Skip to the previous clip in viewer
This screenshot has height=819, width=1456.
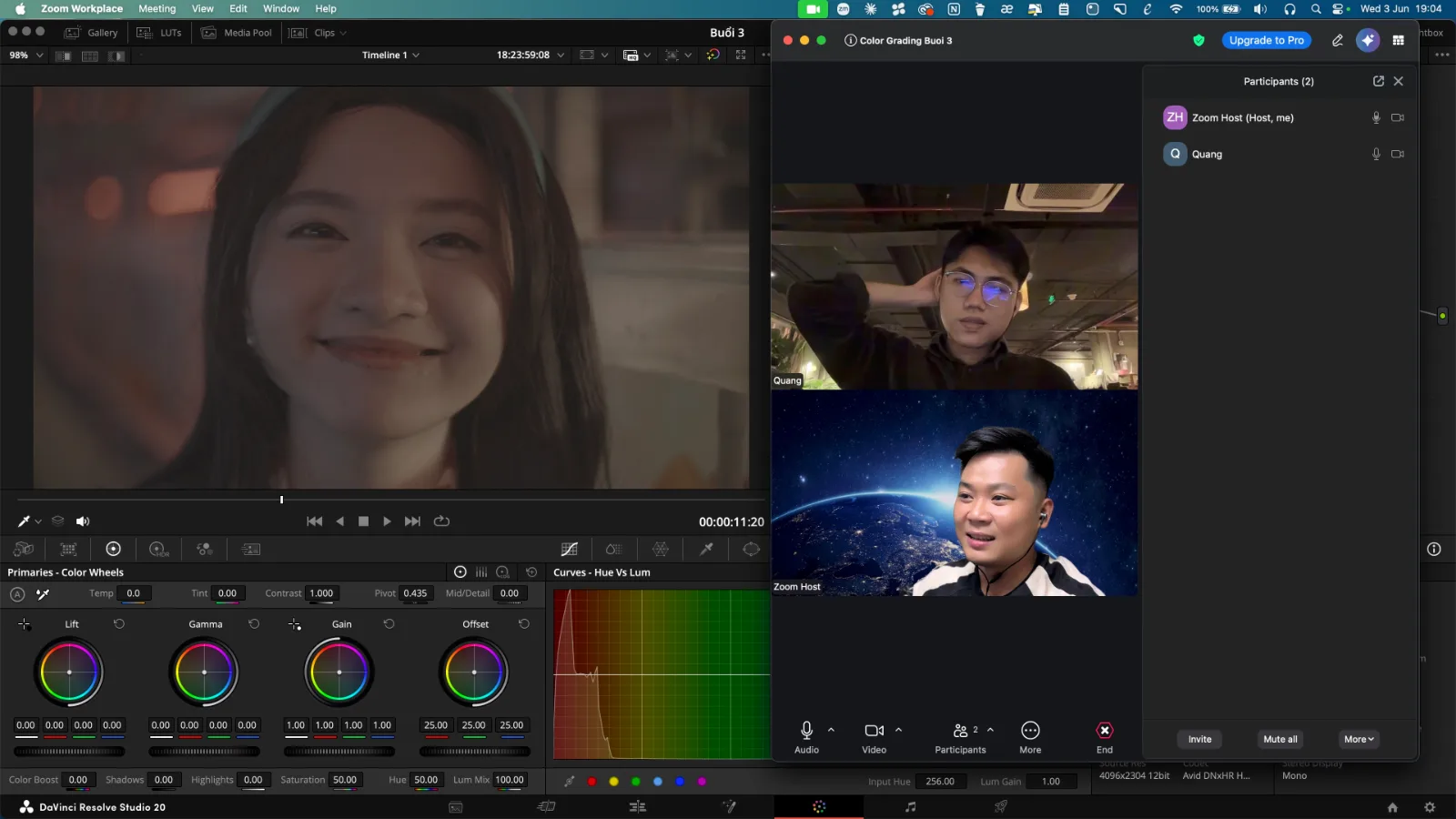(315, 521)
